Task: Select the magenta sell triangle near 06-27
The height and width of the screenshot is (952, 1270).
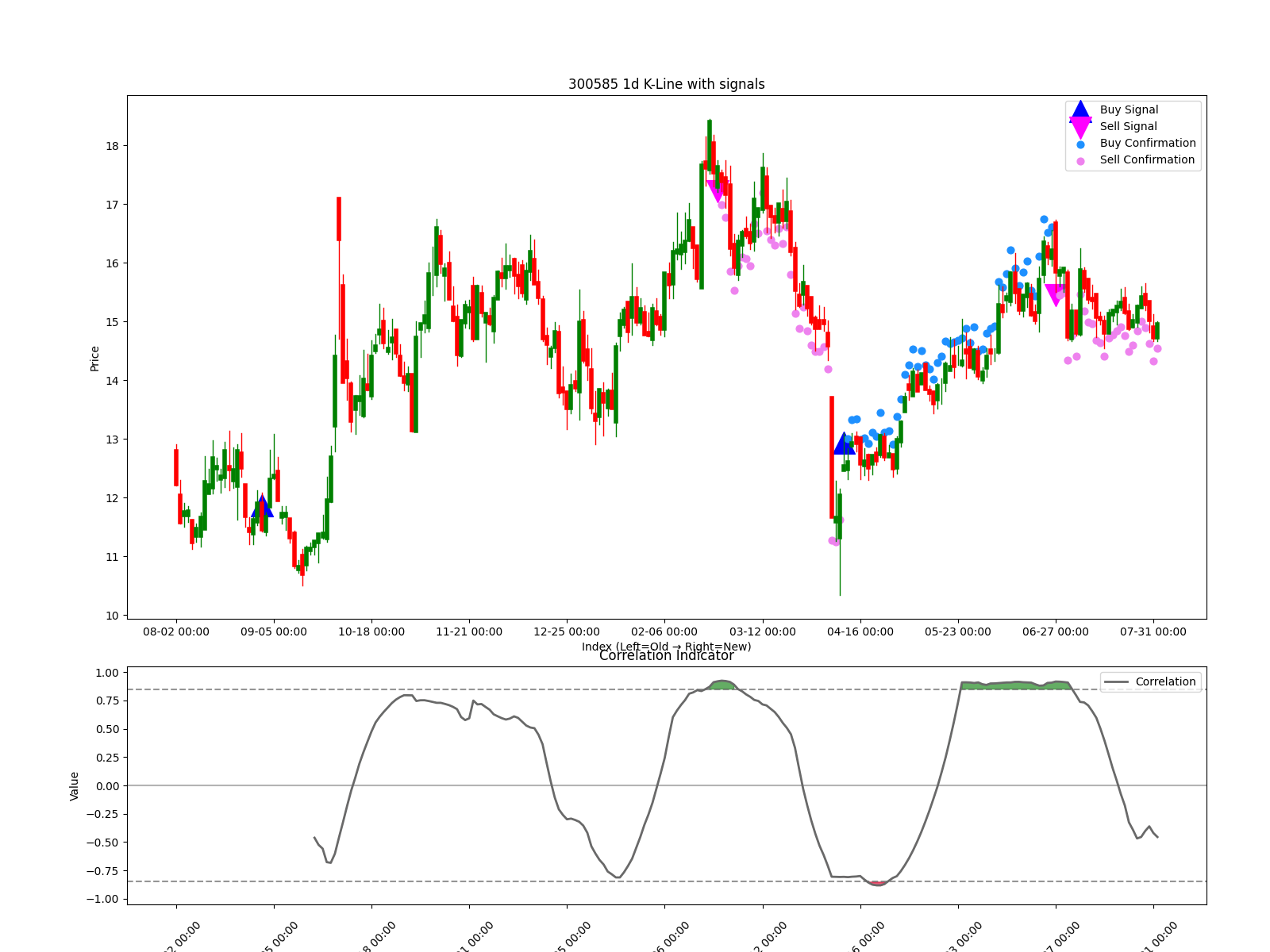Action: 1055,295
